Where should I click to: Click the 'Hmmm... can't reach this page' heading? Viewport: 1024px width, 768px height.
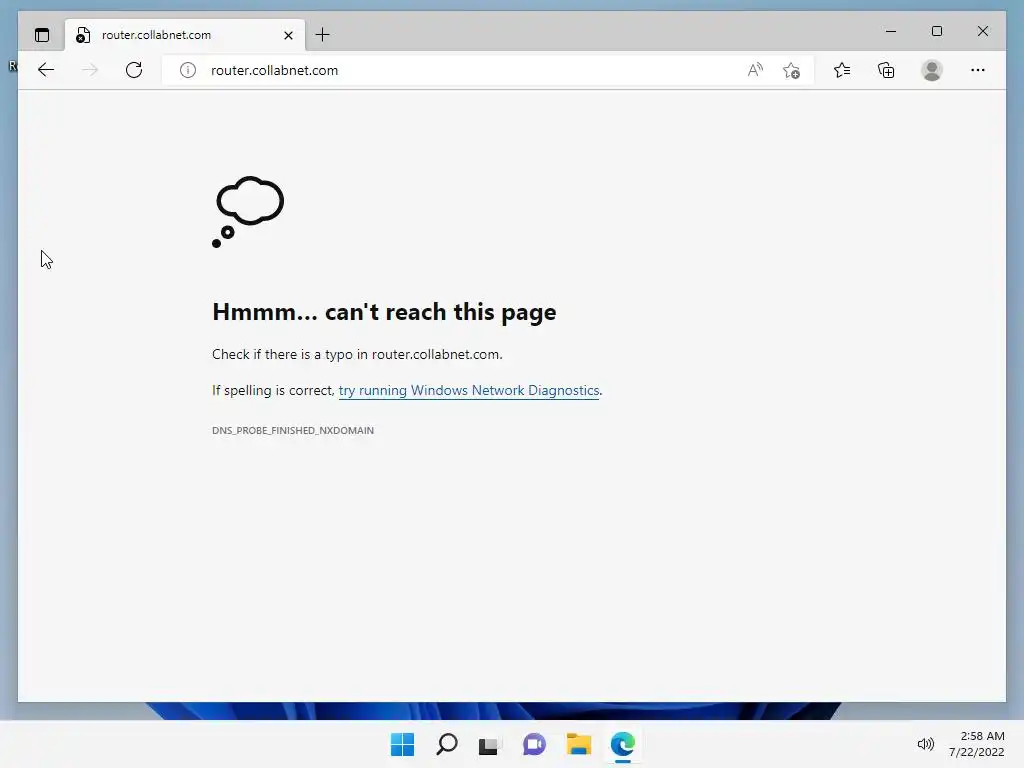(384, 312)
